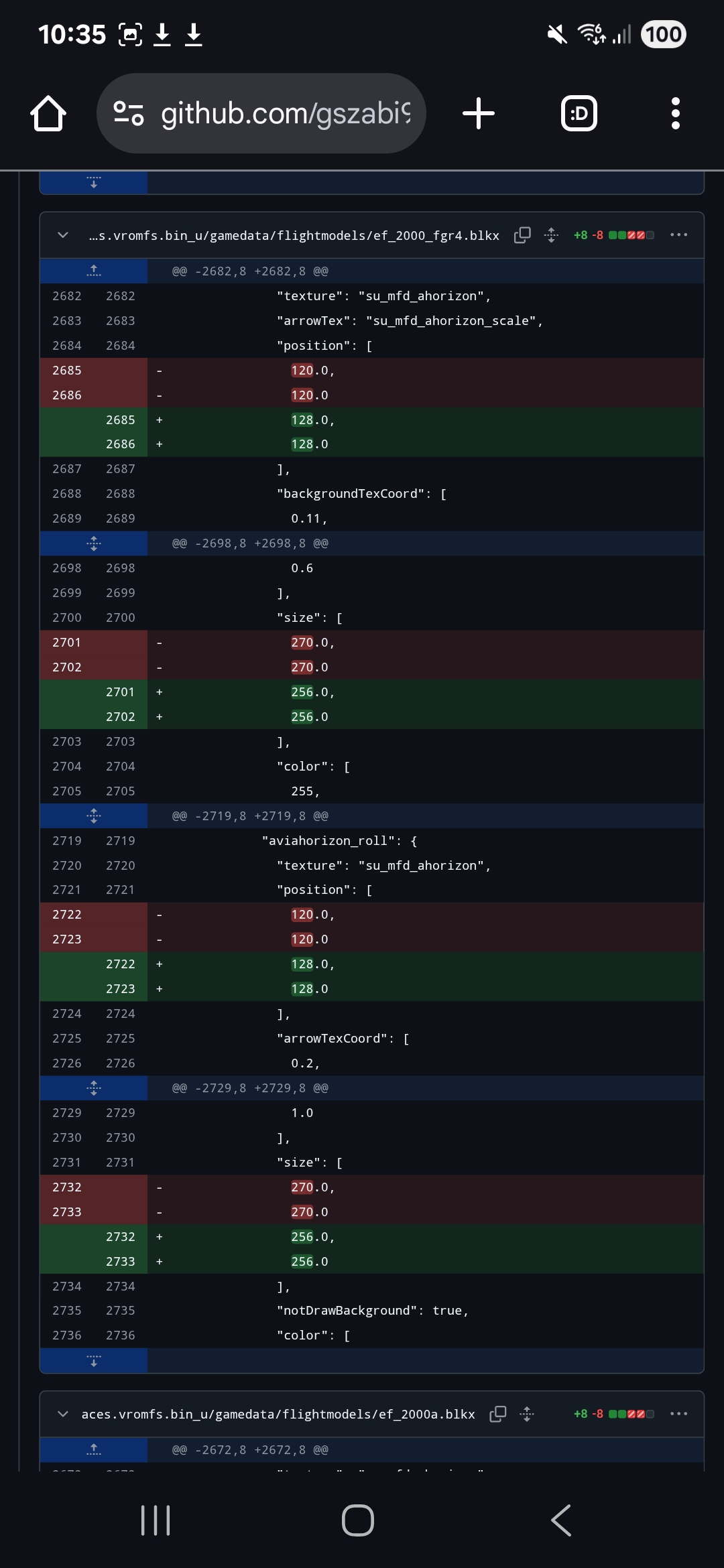The width and height of the screenshot is (724, 1568).
Task: Expand all lines of ef_2000_fgr4.blkx diff
Action: coord(551,235)
